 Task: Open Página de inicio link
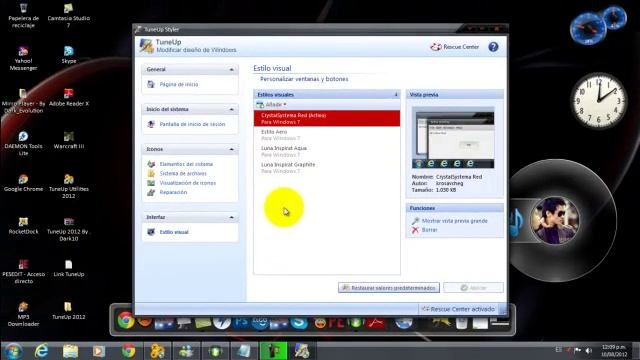click(179, 84)
